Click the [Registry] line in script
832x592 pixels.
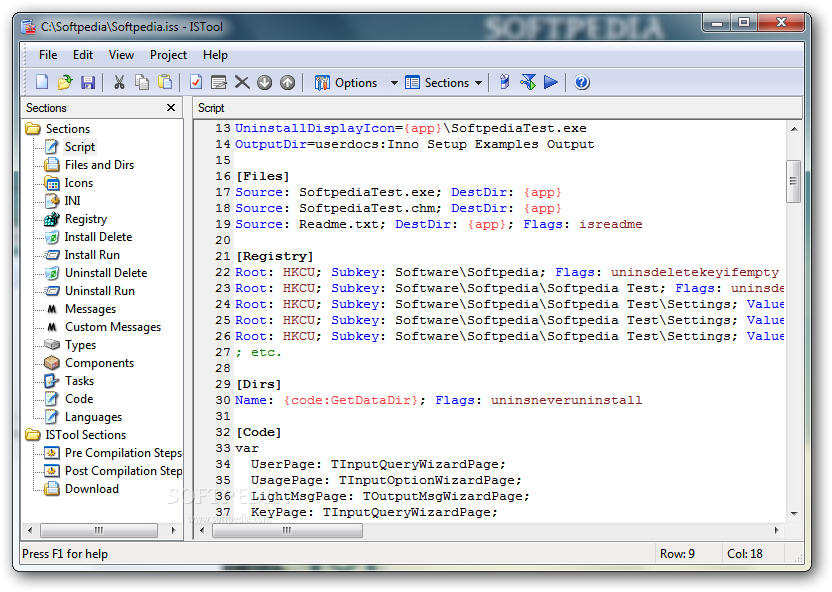[x=275, y=256]
